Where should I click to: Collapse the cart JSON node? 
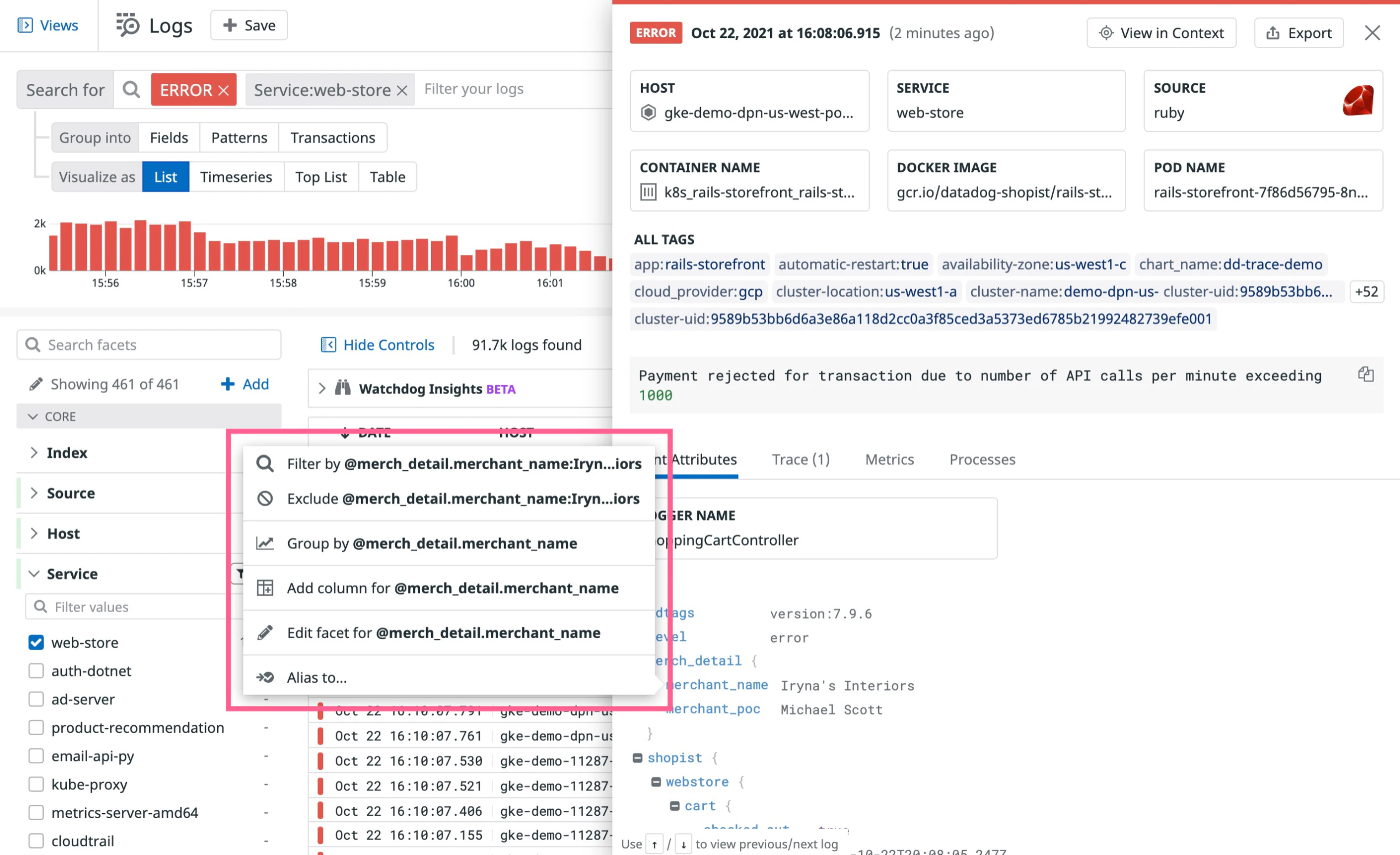675,806
